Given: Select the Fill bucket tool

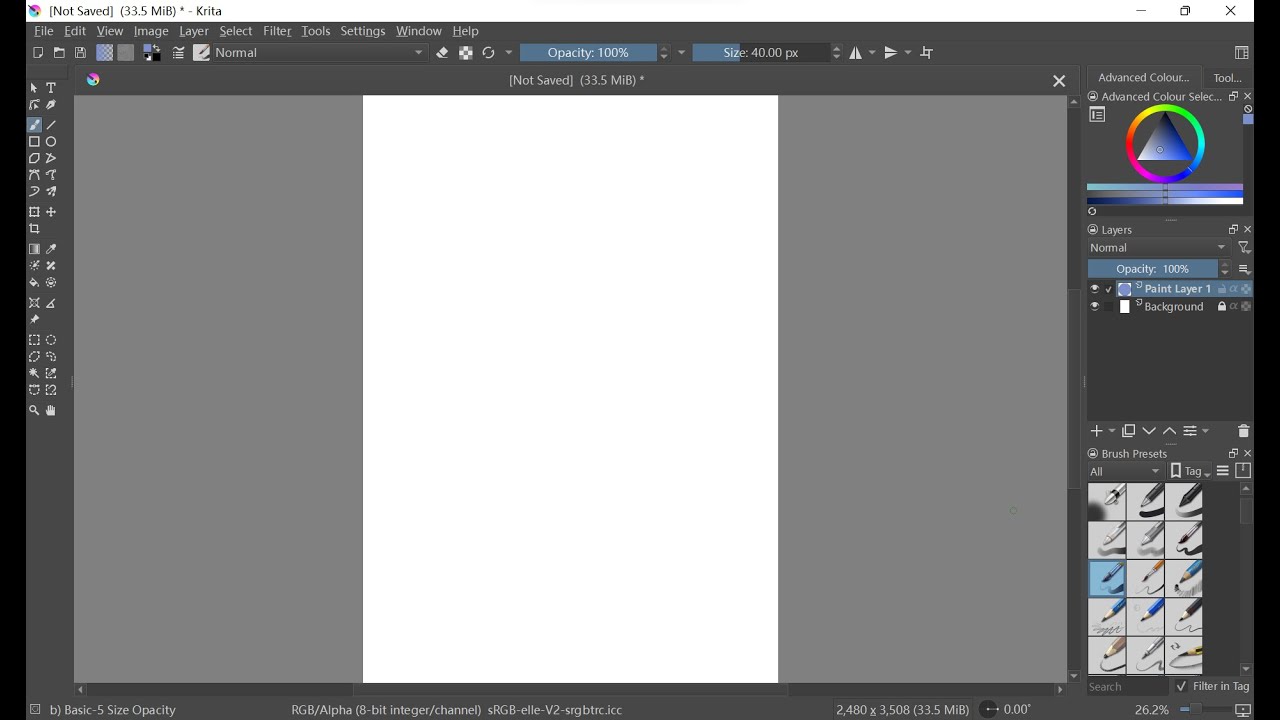Looking at the screenshot, I should tap(35, 283).
